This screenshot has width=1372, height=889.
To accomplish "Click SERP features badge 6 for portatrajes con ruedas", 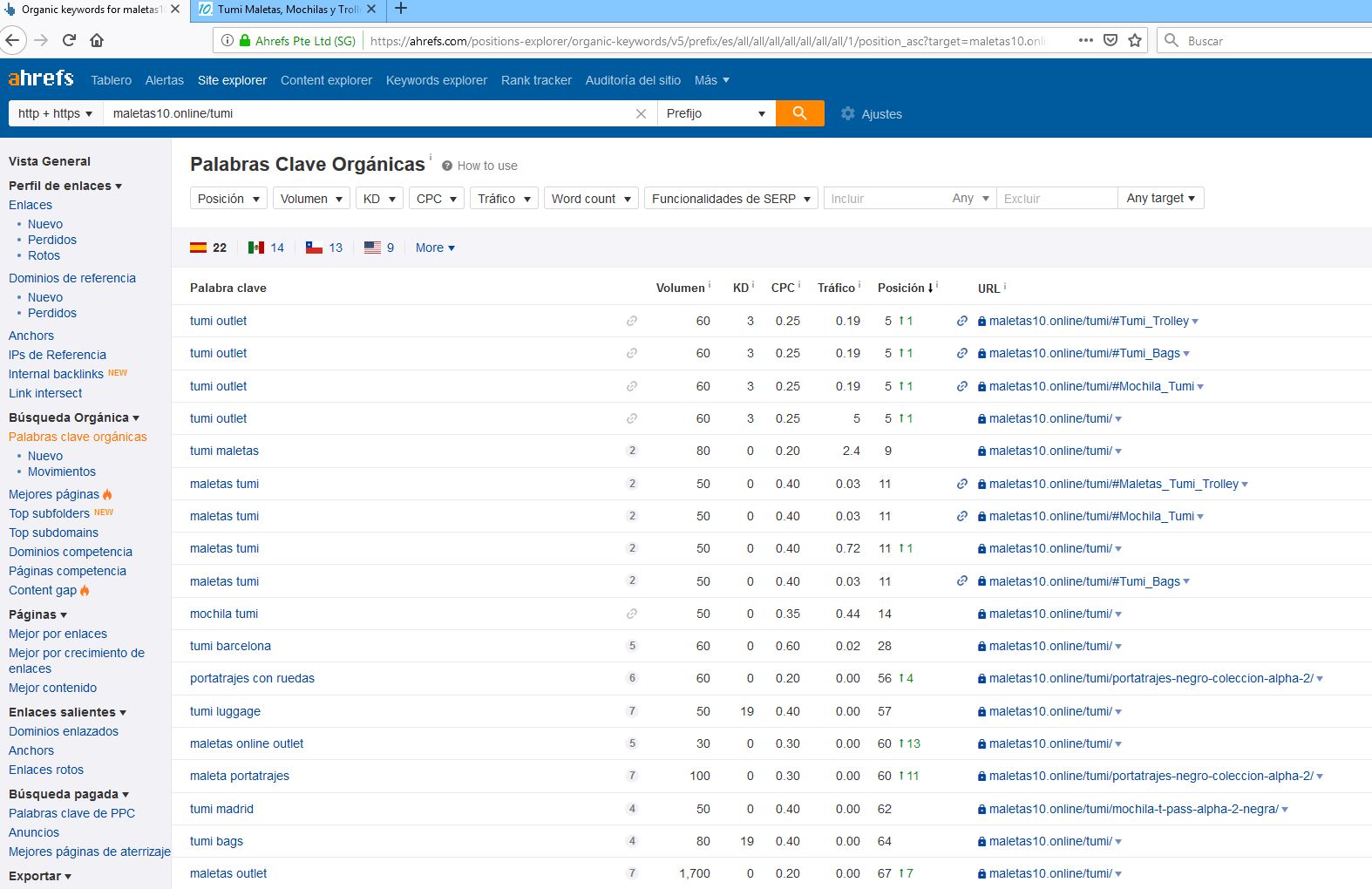I will tap(632, 678).
